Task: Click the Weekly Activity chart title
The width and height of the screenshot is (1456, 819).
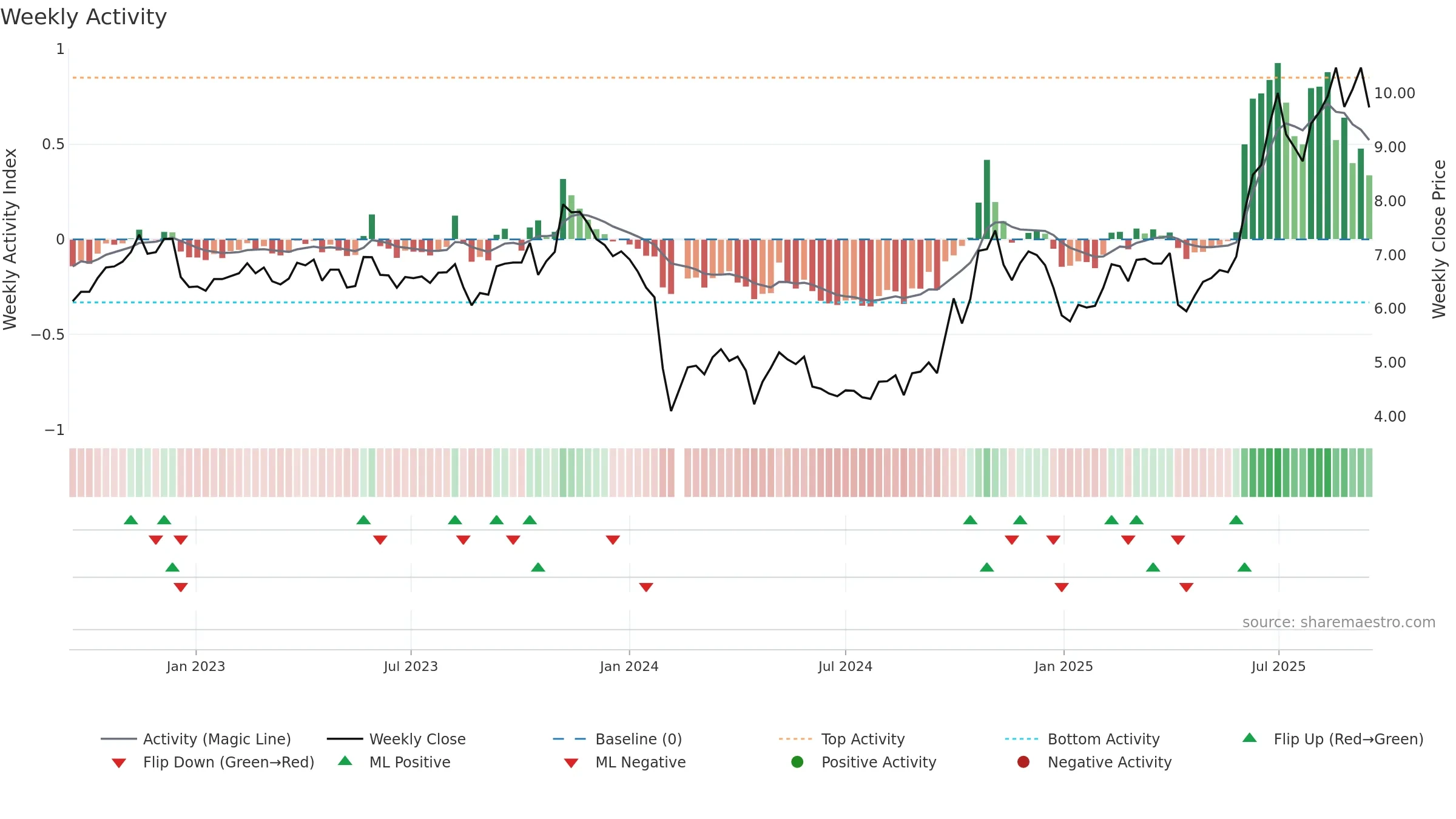Action: tap(84, 17)
